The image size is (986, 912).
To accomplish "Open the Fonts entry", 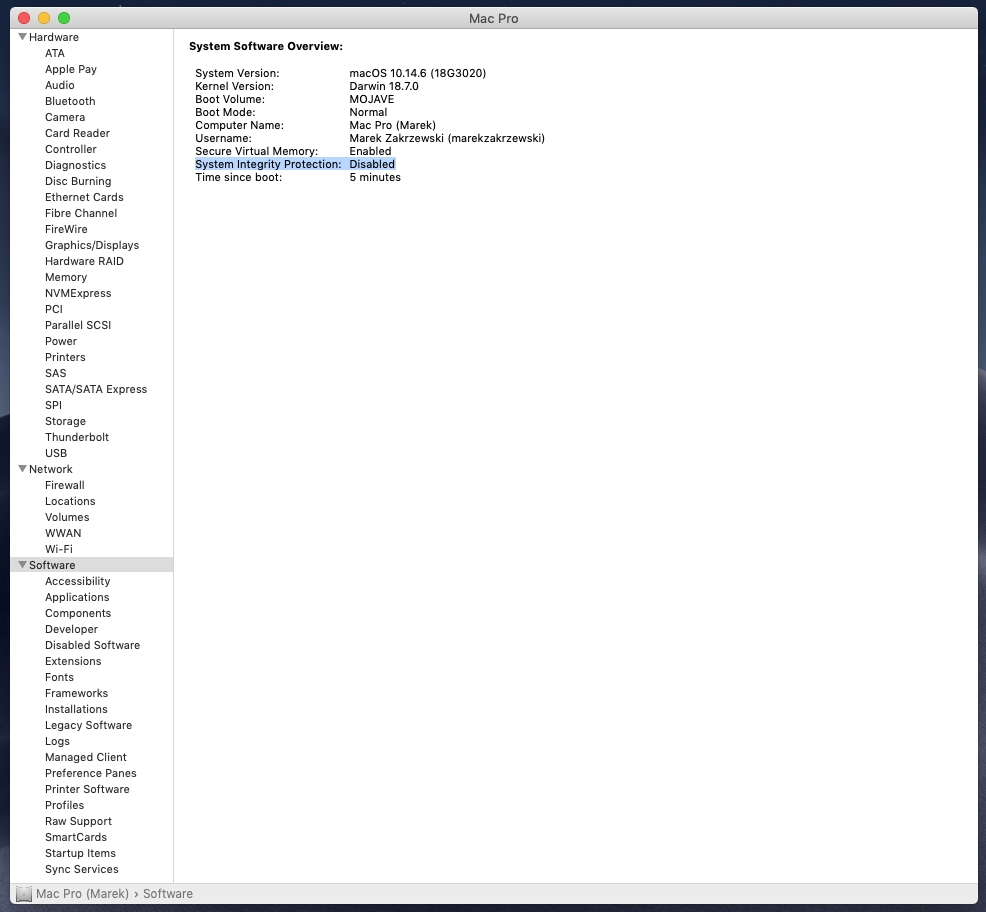I will (59, 677).
